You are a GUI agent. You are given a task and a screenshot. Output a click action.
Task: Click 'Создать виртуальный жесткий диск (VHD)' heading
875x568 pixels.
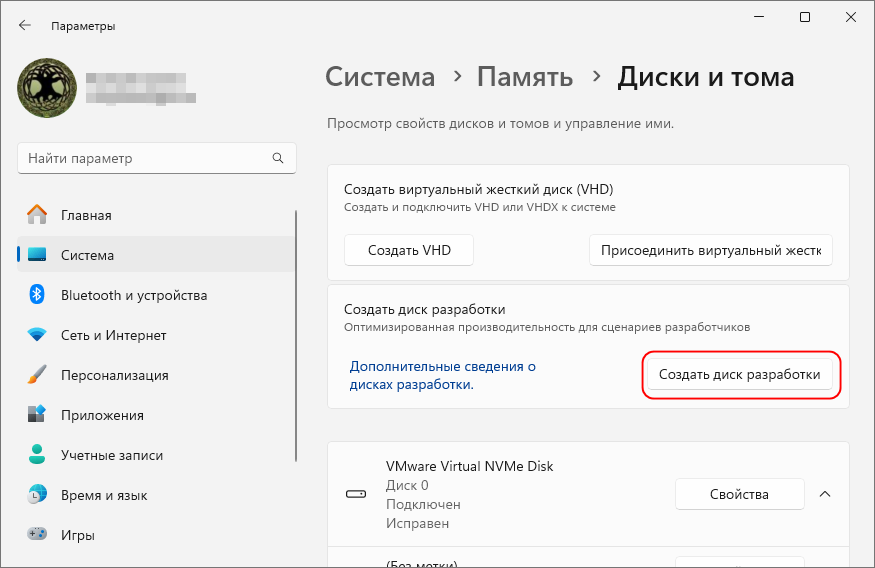tap(479, 189)
